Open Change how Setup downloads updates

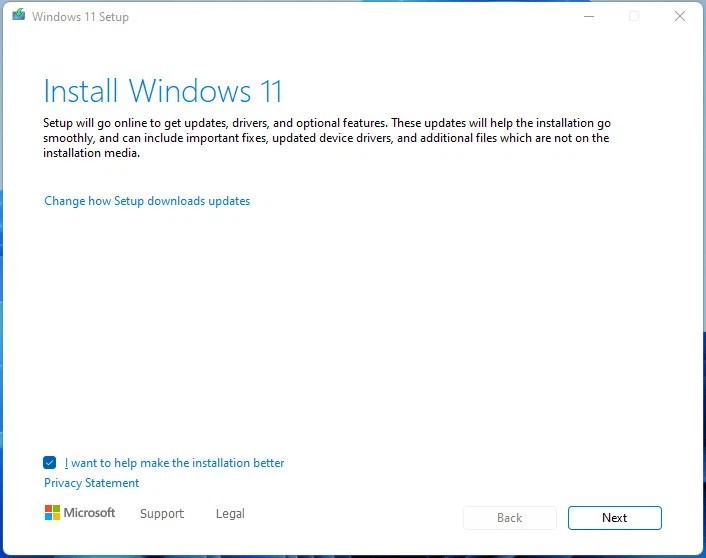point(147,201)
